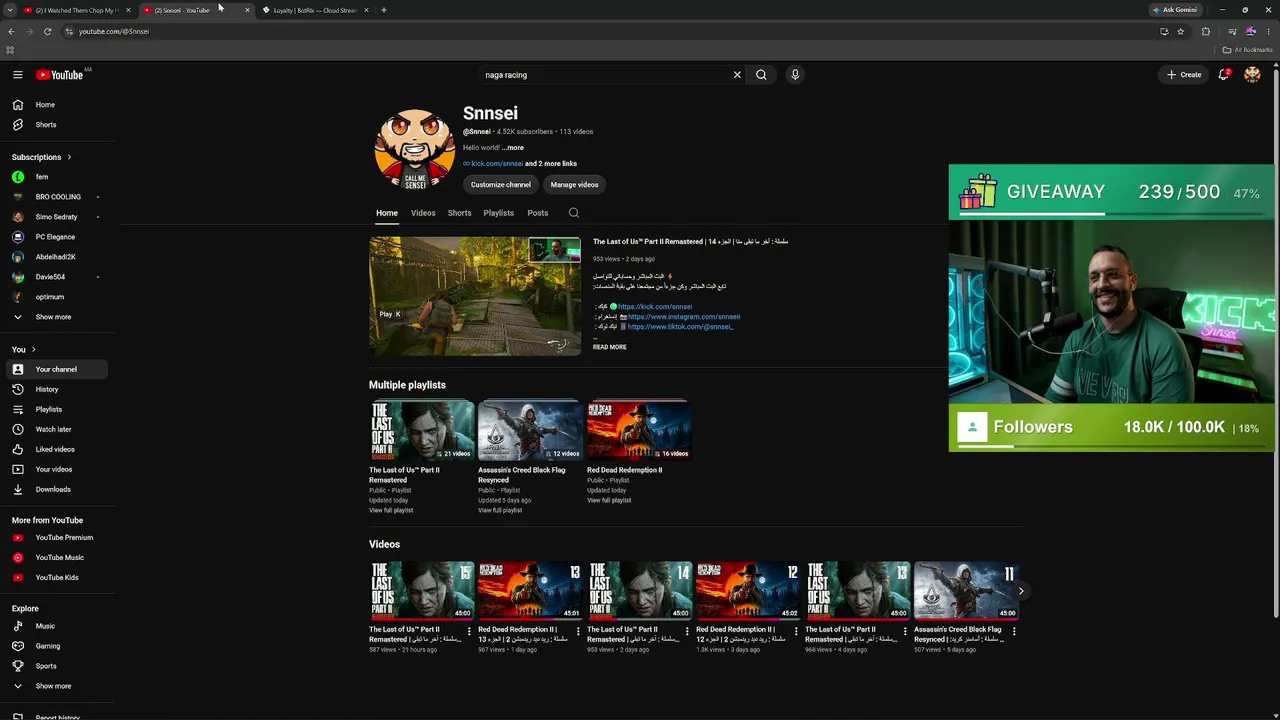Open Red Dead Redemption II playlist thumbnail
Viewport: 1280px width, 720px height.
pos(638,430)
